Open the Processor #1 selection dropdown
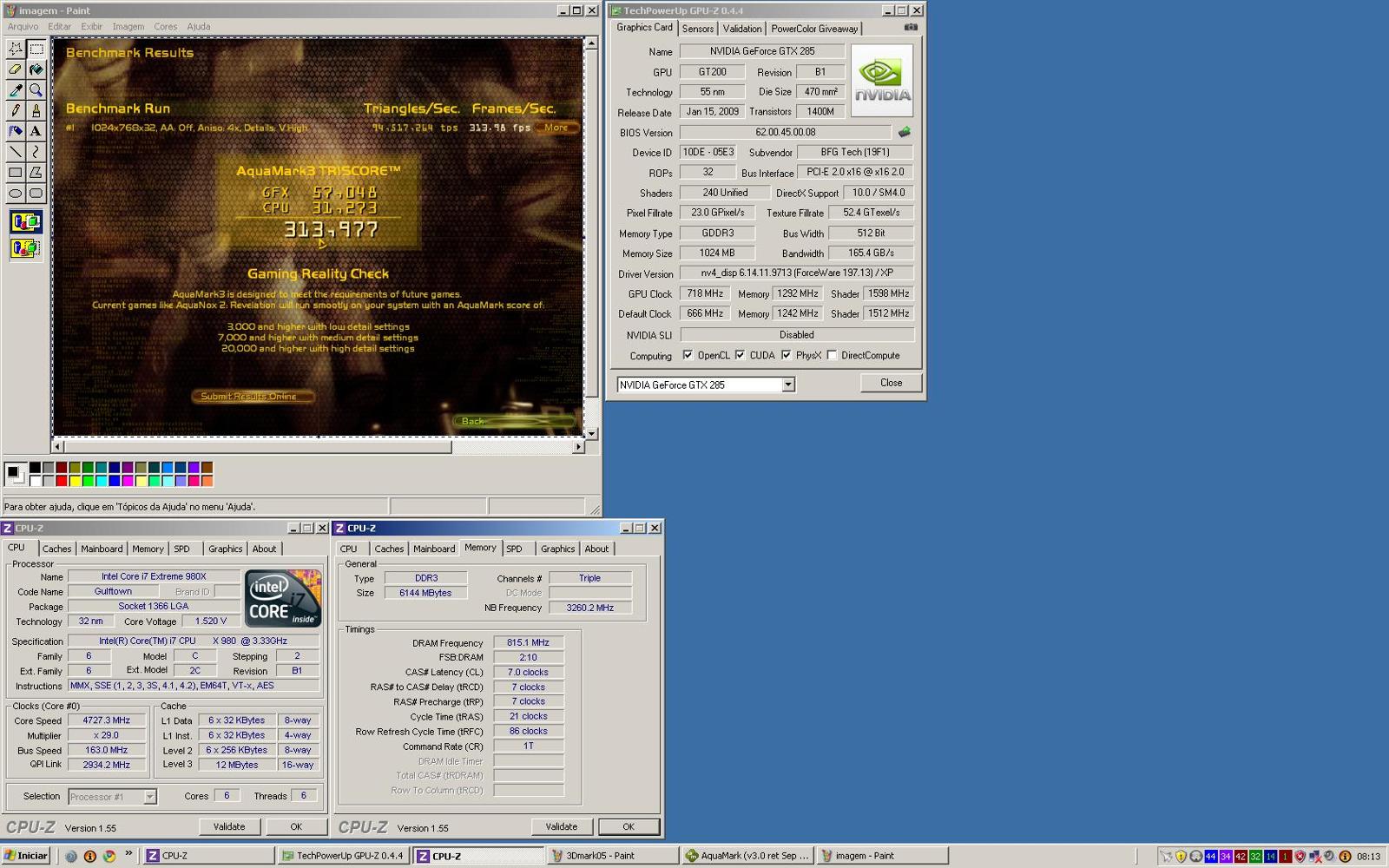1389x868 pixels. click(x=149, y=796)
